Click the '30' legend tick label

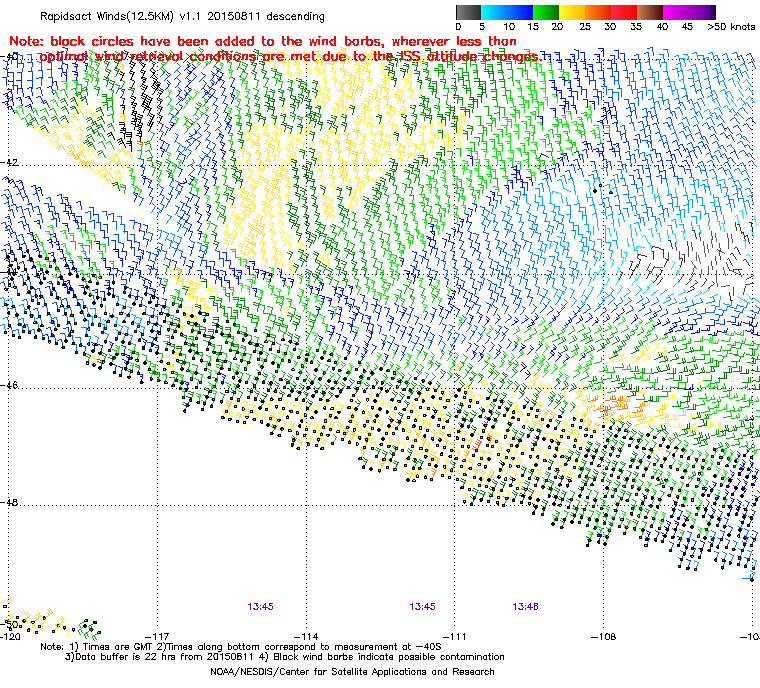610,27
